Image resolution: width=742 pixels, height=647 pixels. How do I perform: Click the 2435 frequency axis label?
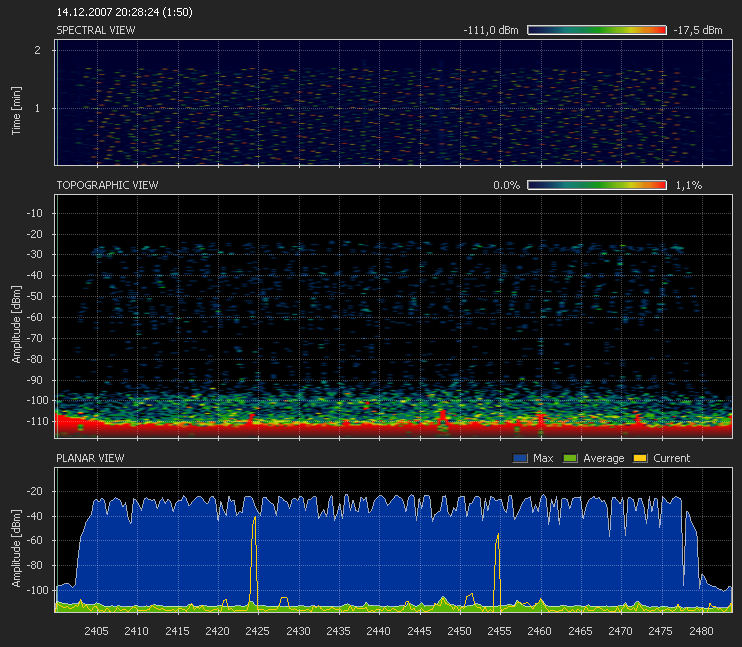pyautogui.click(x=339, y=631)
